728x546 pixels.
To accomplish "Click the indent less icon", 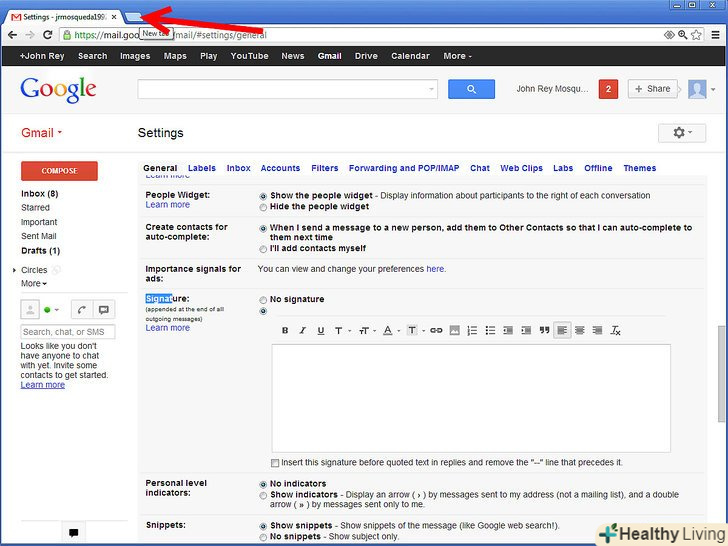I will tap(508, 331).
